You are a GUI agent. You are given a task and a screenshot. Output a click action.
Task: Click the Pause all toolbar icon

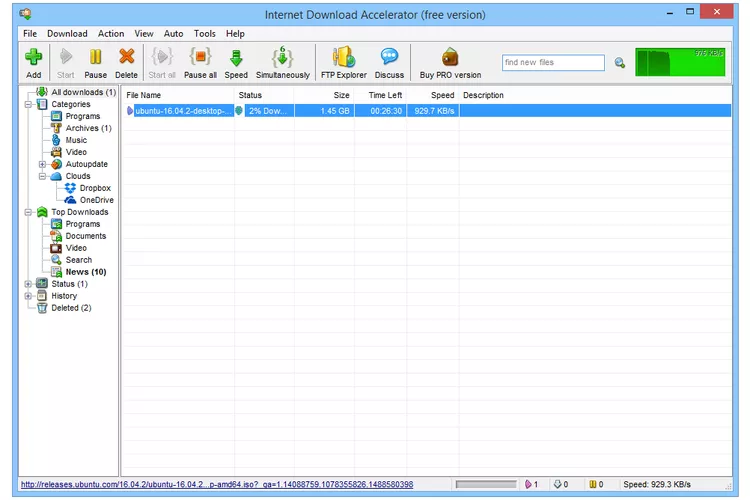coord(200,58)
